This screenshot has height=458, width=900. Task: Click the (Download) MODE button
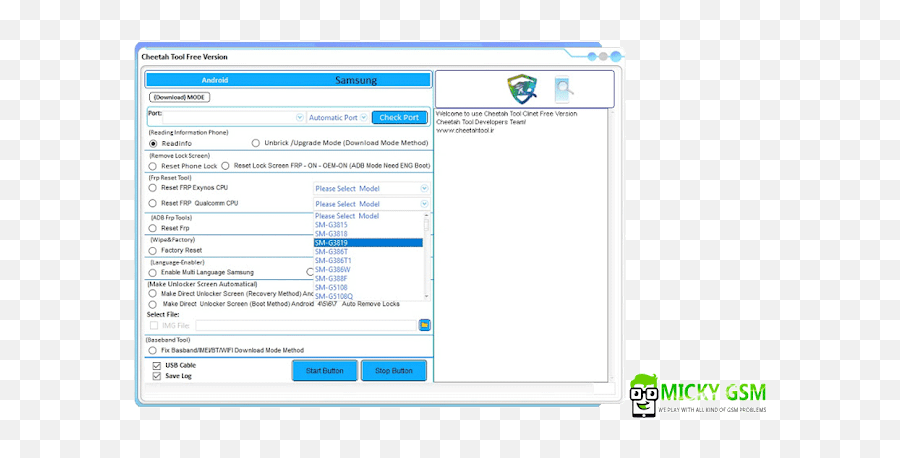180,98
